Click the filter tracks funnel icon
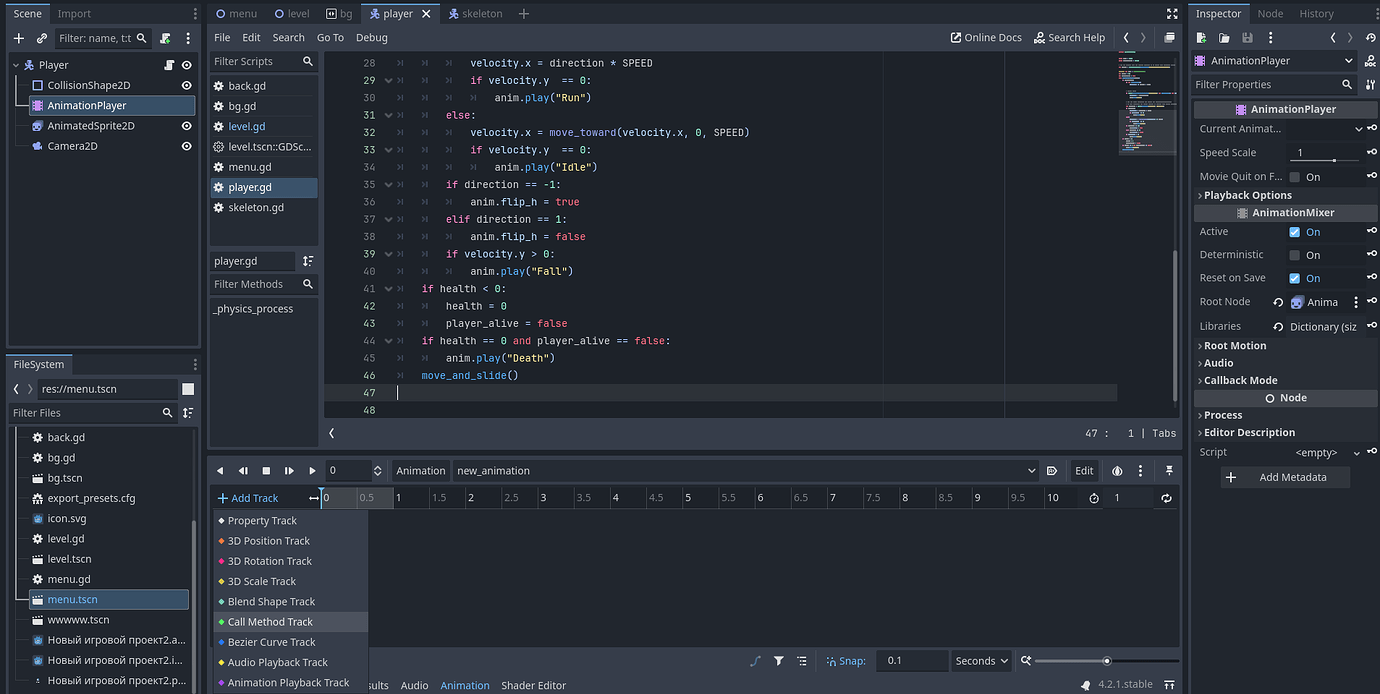The height and width of the screenshot is (694, 1380). (x=779, y=660)
